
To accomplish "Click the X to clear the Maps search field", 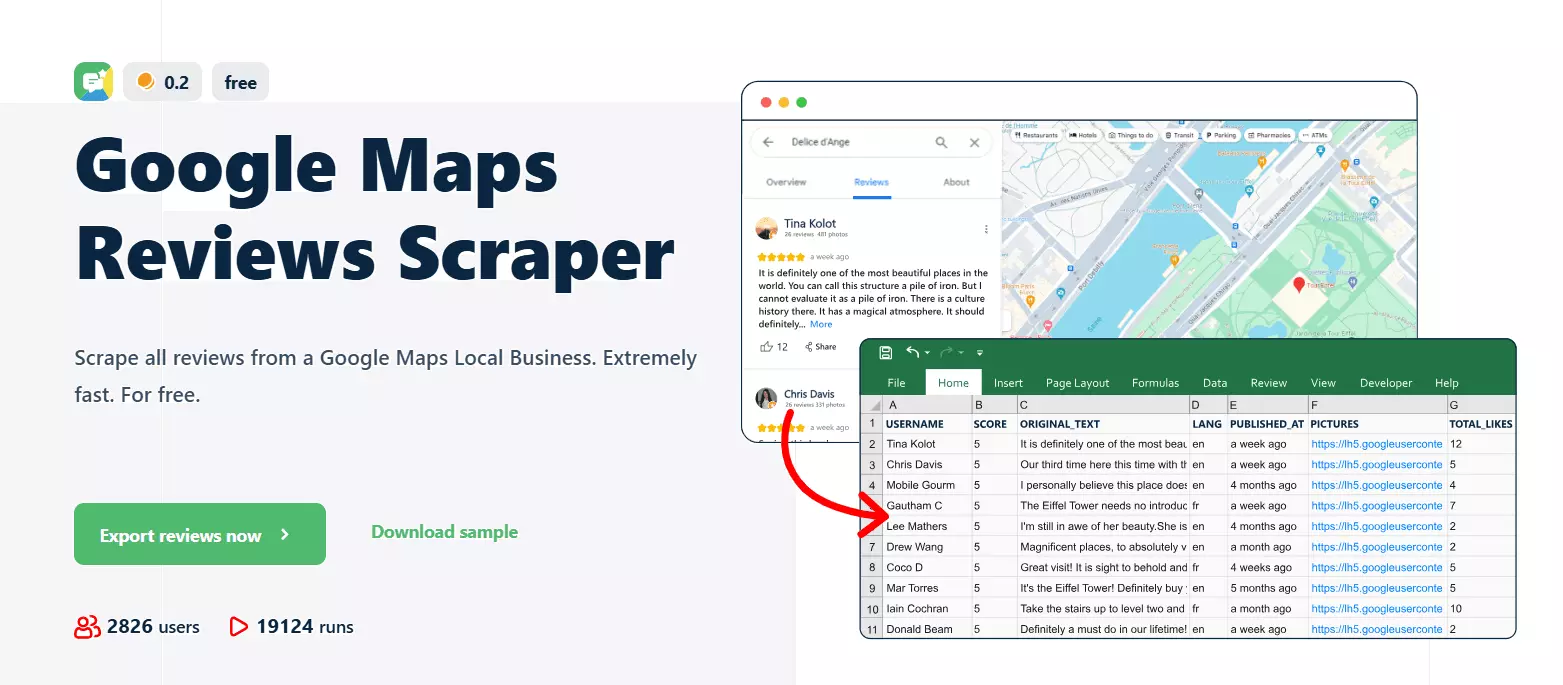I will 974,142.
